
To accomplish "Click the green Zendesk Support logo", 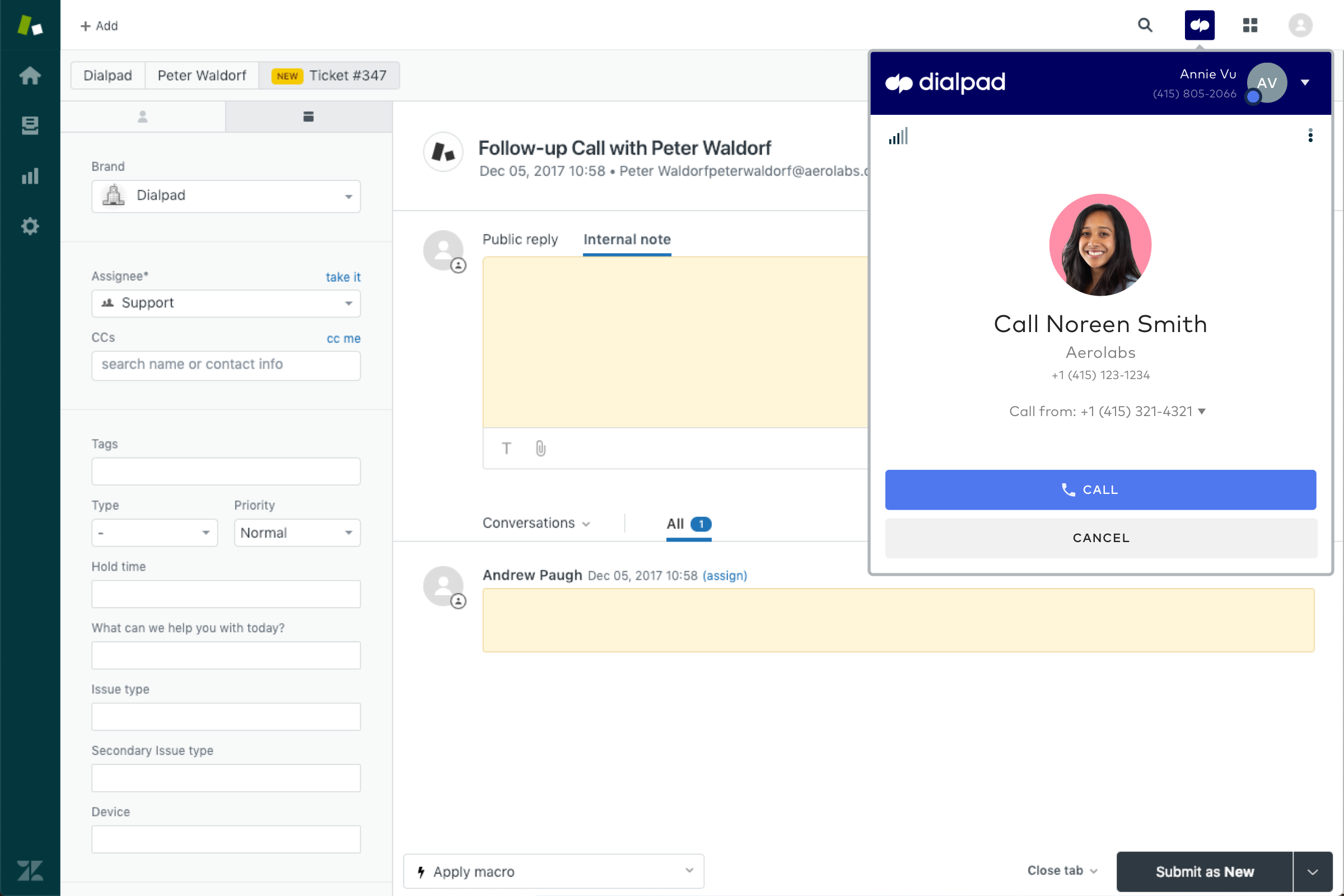I will pyautogui.click(x=30, y=25).
